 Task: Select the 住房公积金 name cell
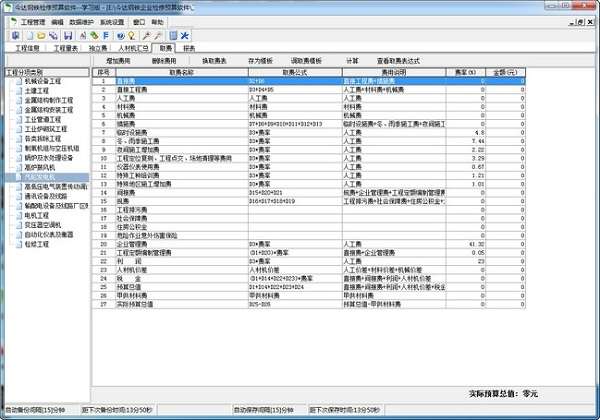click(182, 227)
